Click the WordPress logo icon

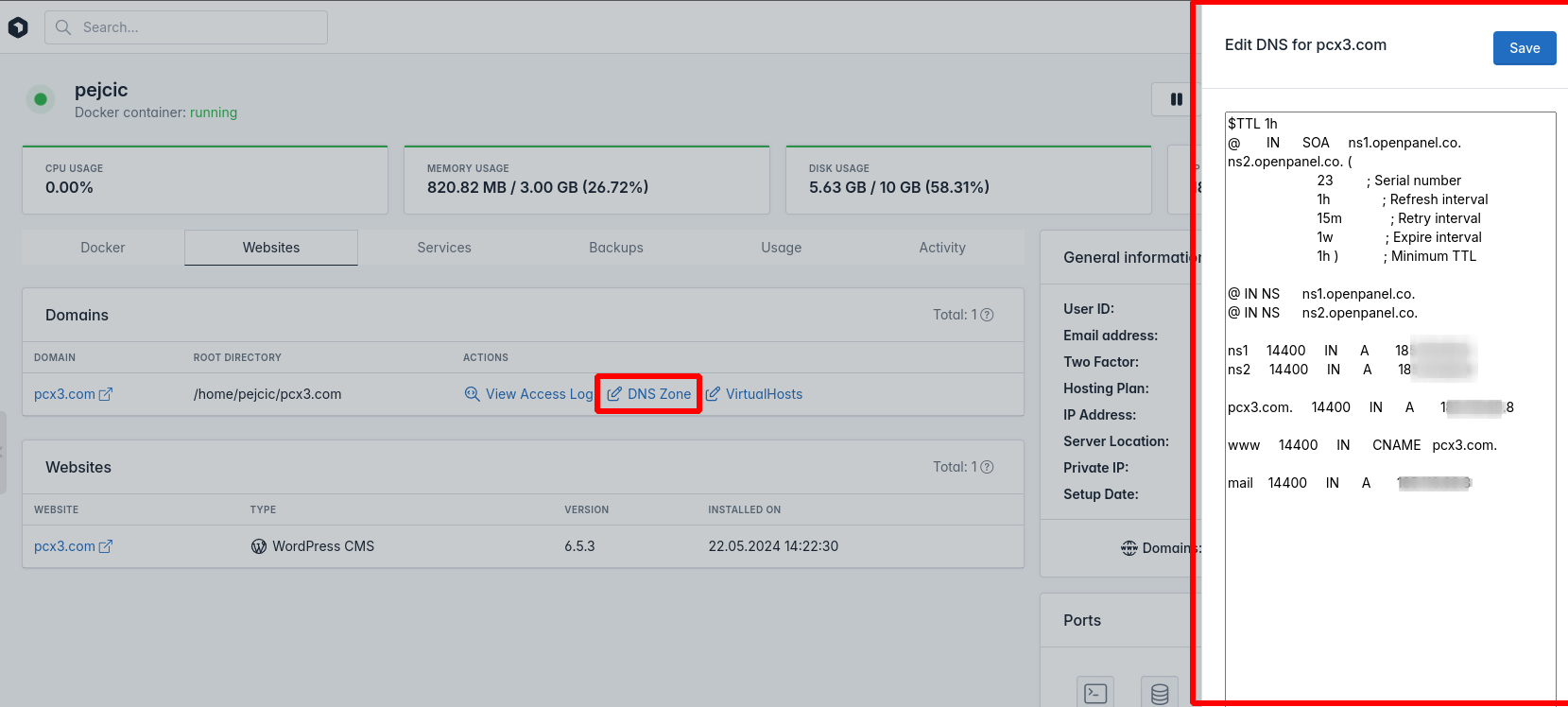pos(259,546)
